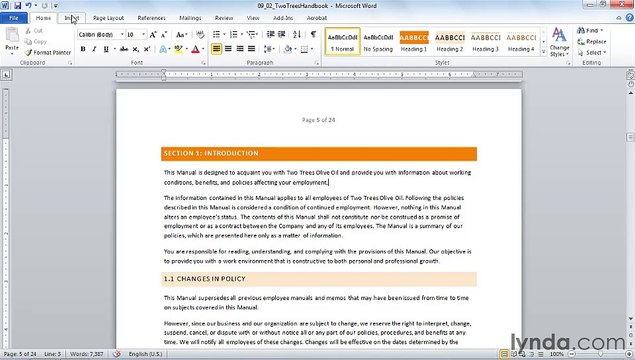This screenshot has width=635, height=360.
Task: Select Align Text Left
Action: 217,49
